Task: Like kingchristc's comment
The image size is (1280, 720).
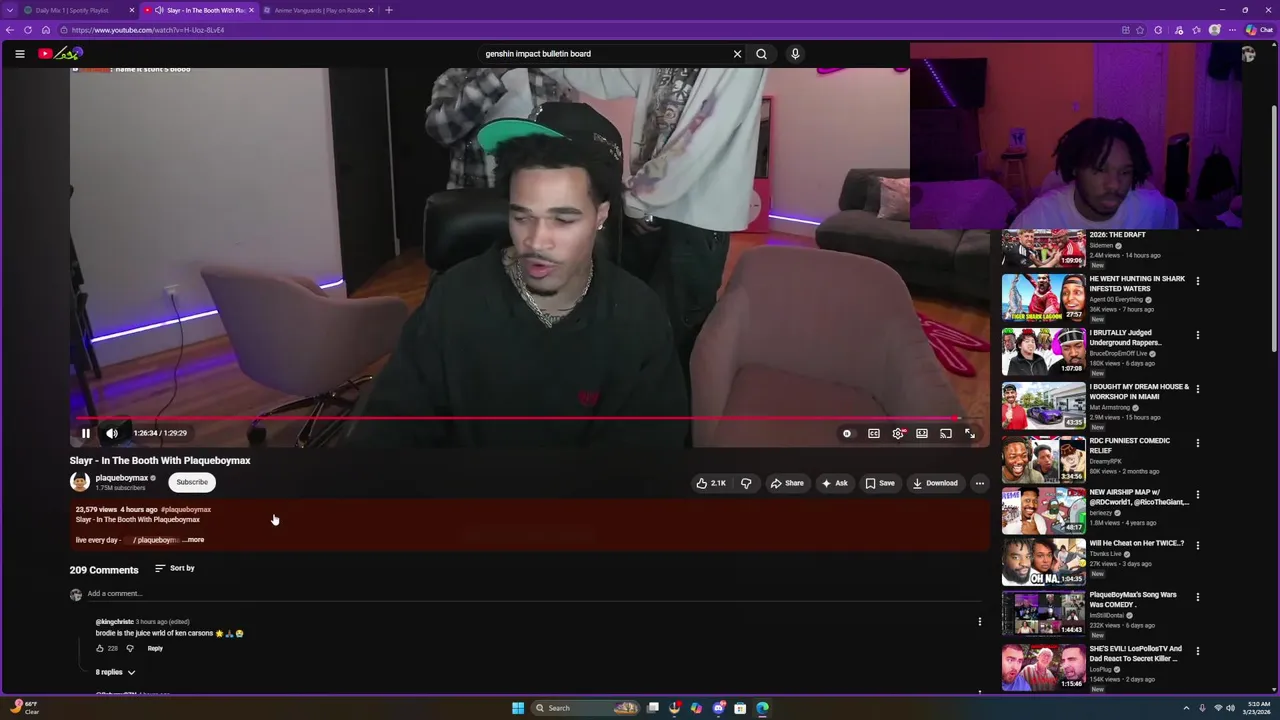Action: pos(99,648)
